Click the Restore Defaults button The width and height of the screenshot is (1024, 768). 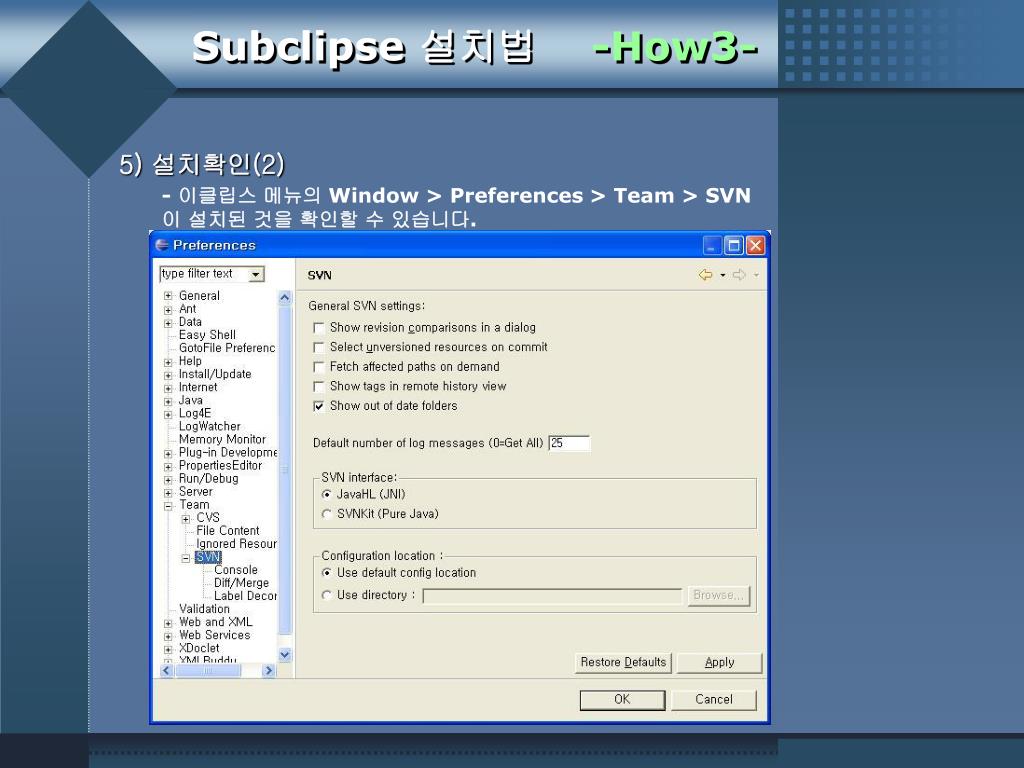pos(624,662)
